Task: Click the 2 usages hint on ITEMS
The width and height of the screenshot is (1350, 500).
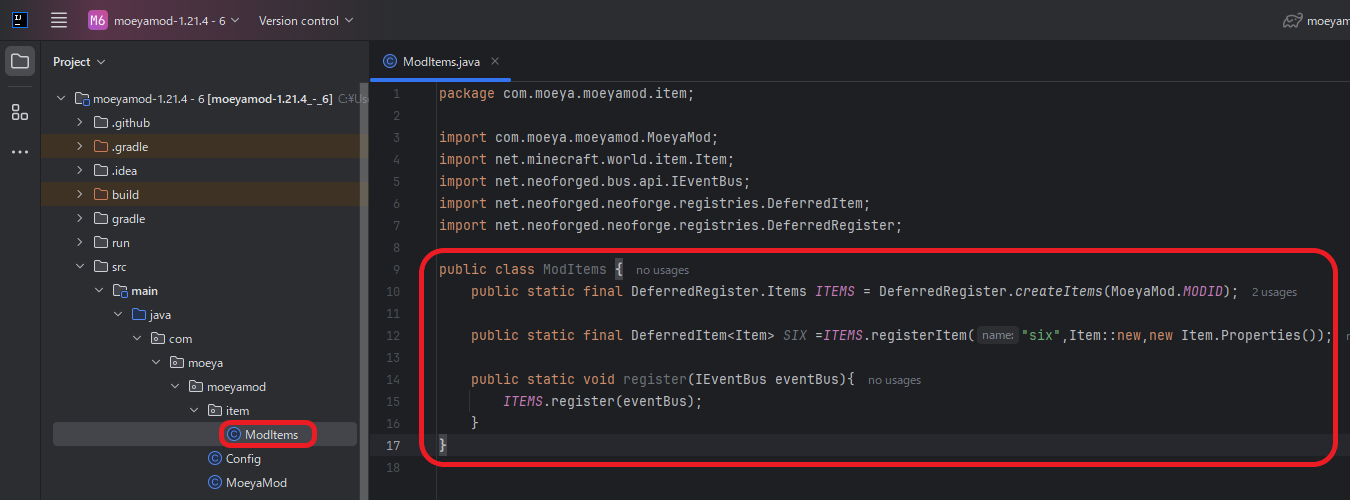Action: [x=1274, y=292]
